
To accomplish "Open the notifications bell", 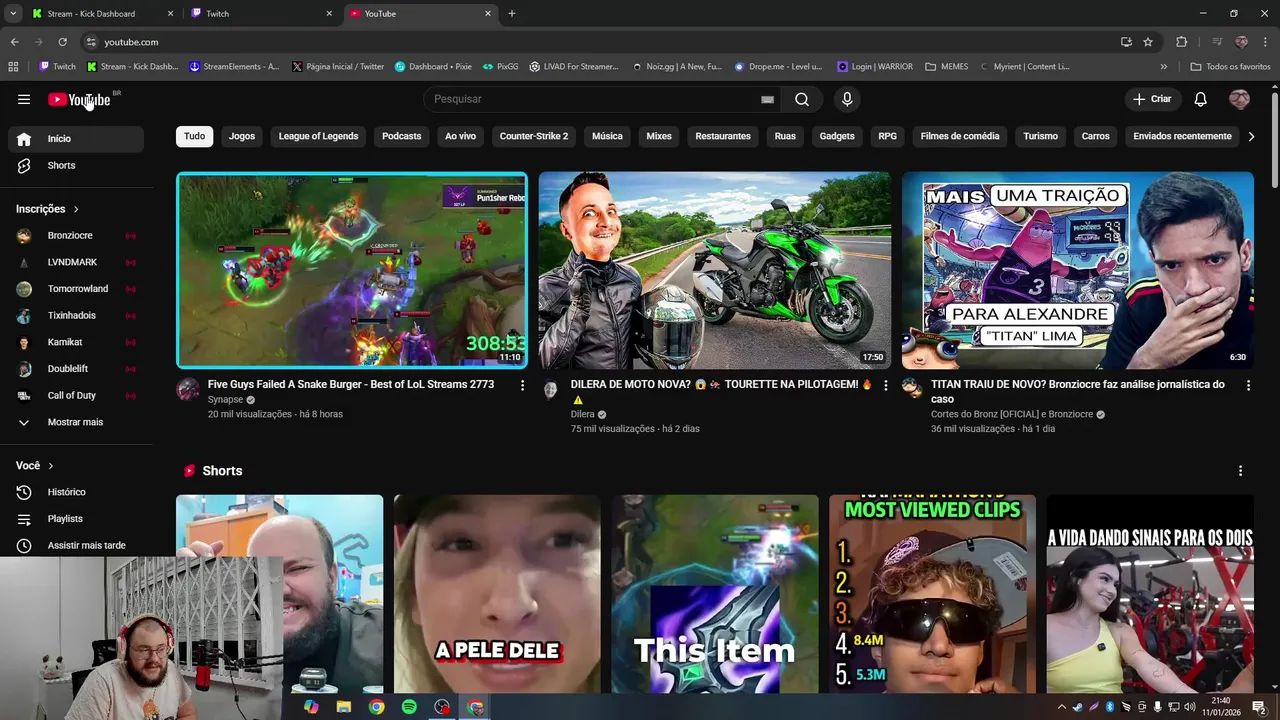I will pos(1201,99).
